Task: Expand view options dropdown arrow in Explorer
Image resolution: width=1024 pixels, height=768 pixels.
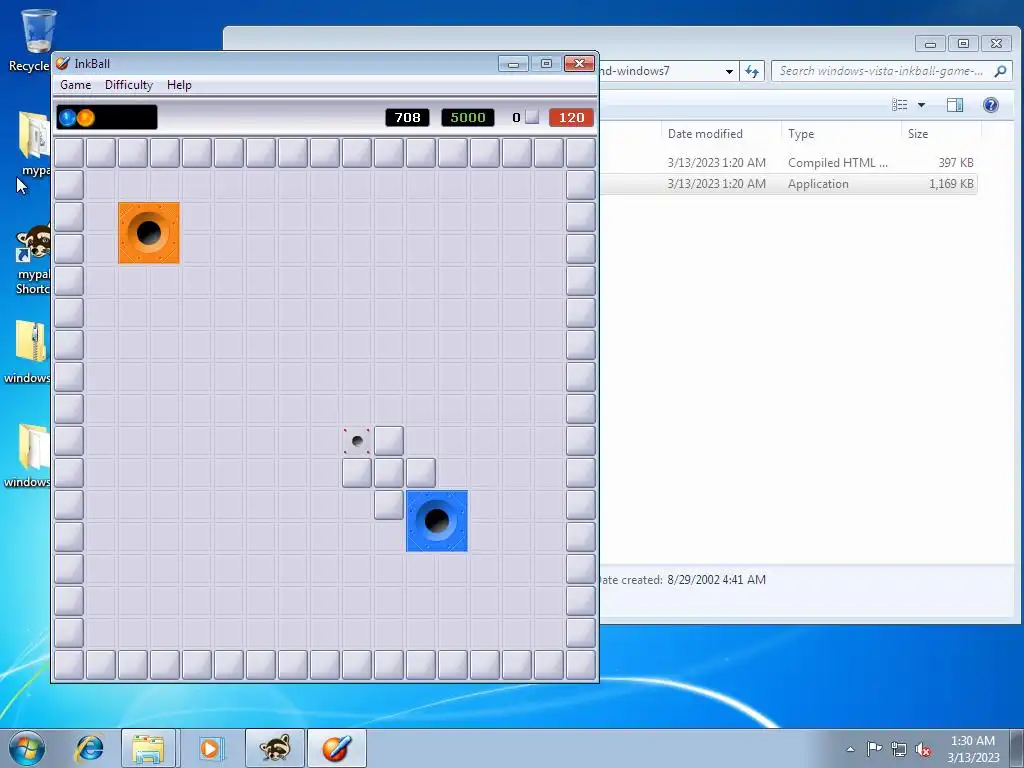Action: coord(921,104)
